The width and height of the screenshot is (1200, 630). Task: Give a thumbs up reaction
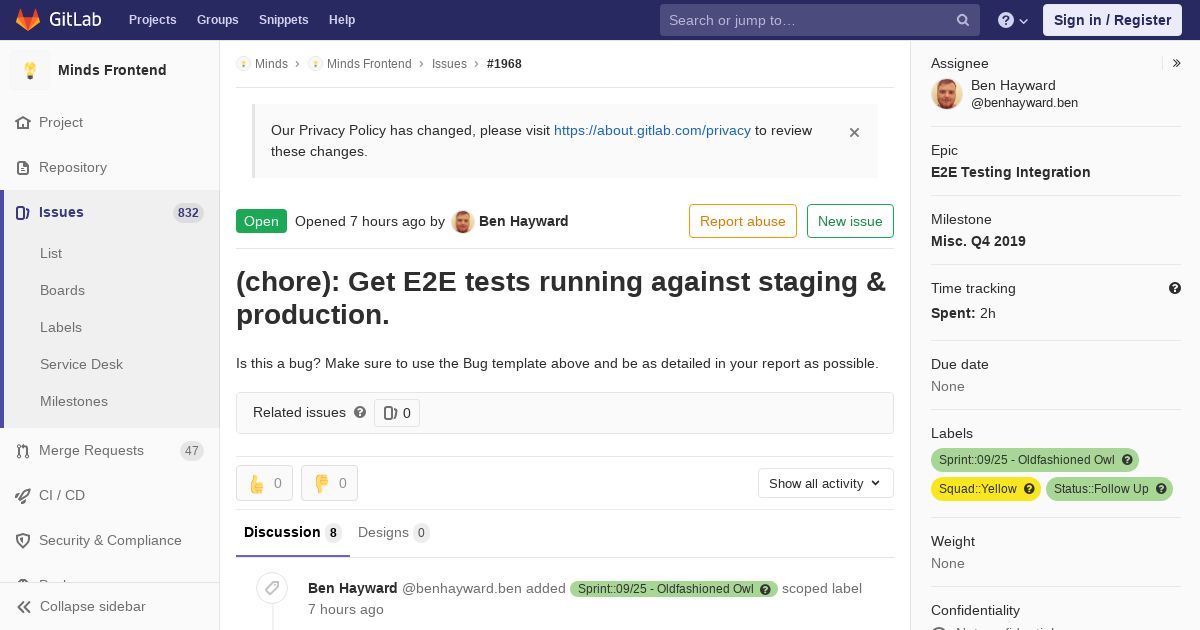[264, 483]
